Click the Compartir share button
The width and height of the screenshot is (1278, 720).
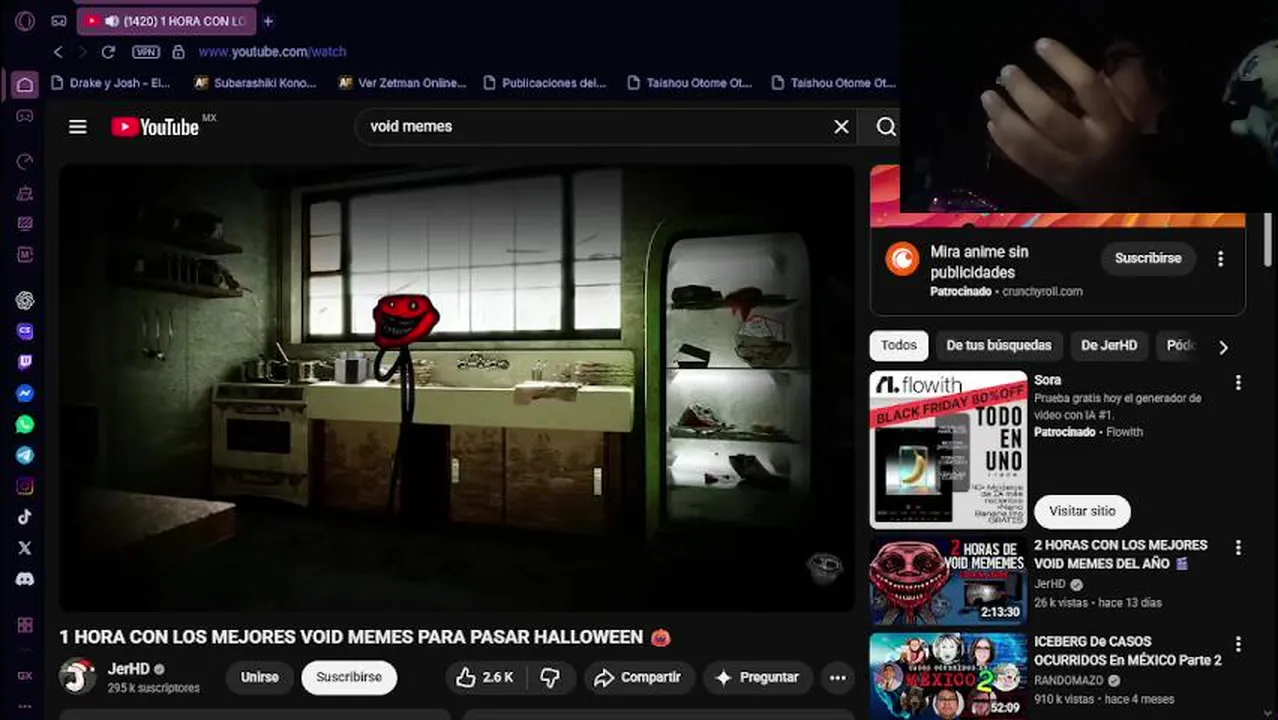[x=638, y=678]
